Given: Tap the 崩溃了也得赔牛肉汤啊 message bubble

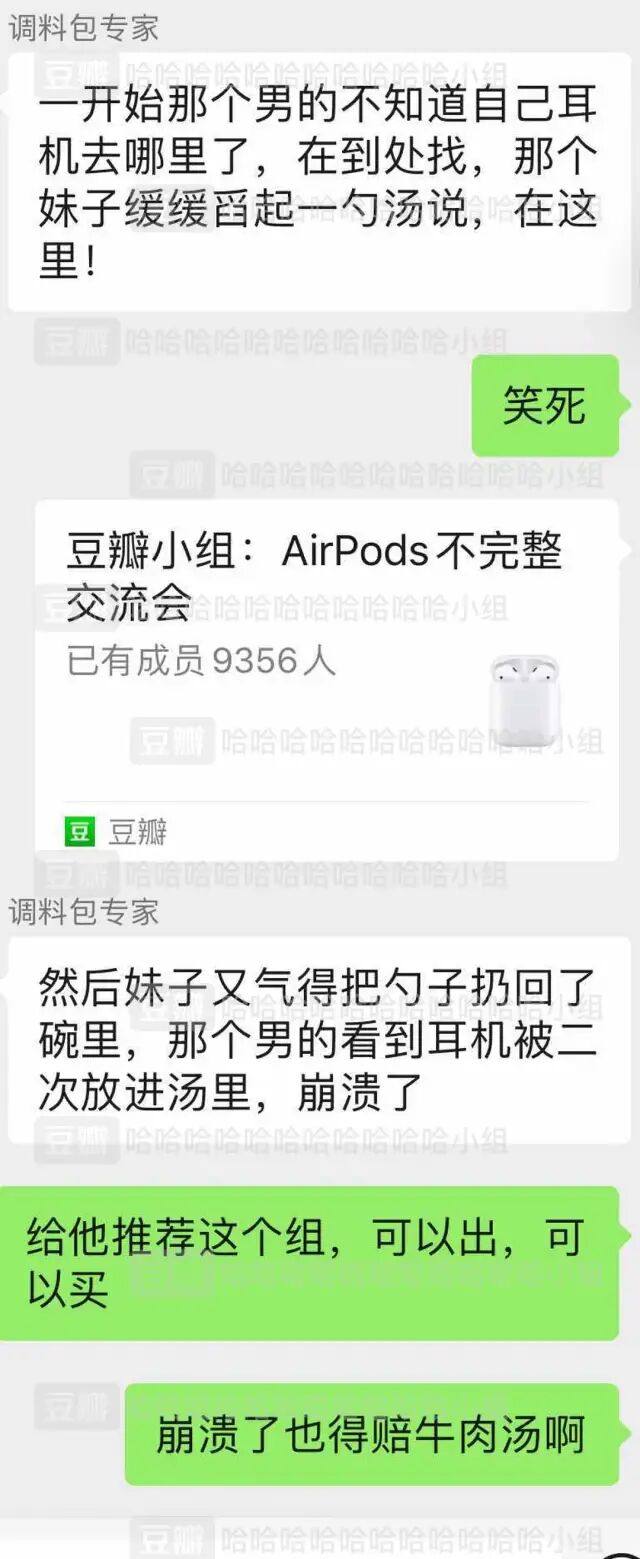Looking at the screenshot, I should click(x=372, y=1434).
